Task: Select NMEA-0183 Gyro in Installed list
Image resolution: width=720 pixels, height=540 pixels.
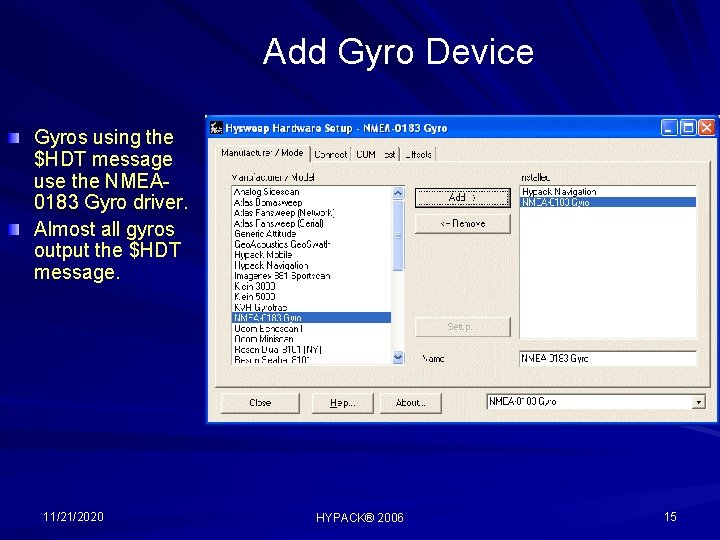Action: (608, 202)
